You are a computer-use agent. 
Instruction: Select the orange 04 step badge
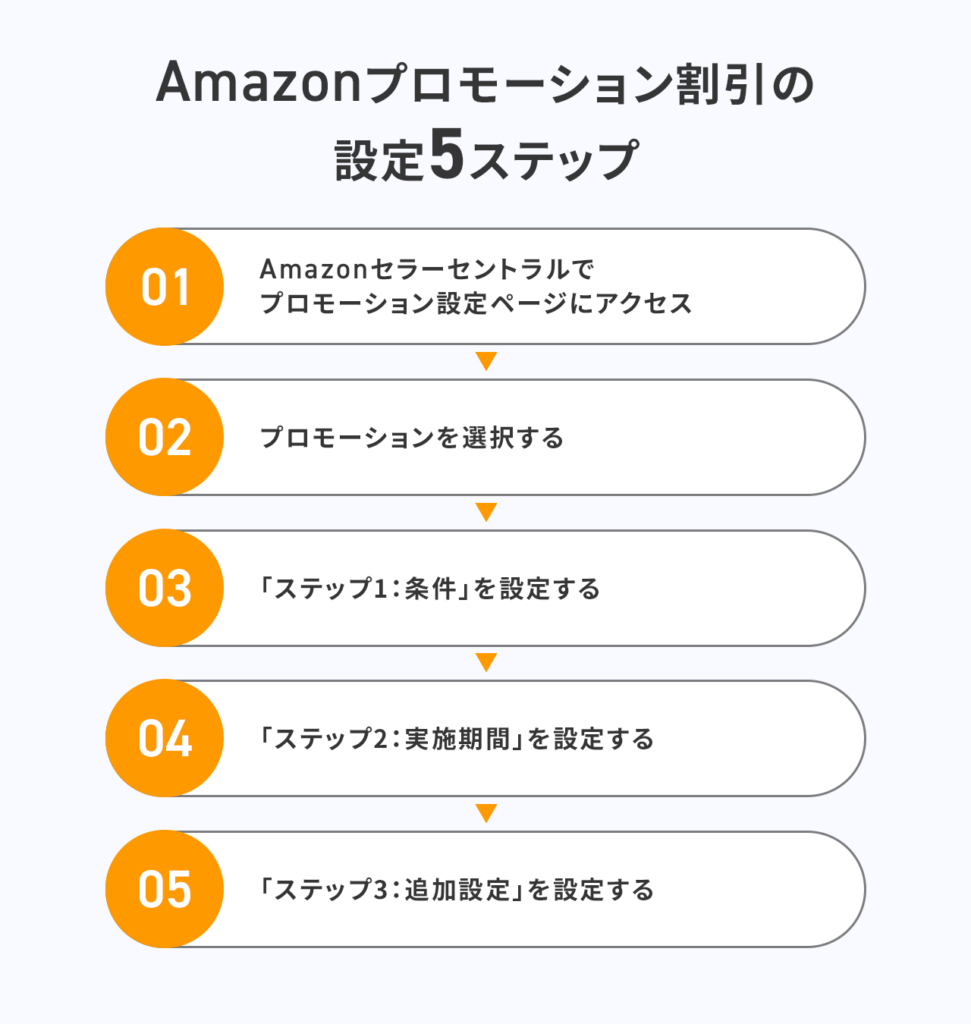point(165,738)
